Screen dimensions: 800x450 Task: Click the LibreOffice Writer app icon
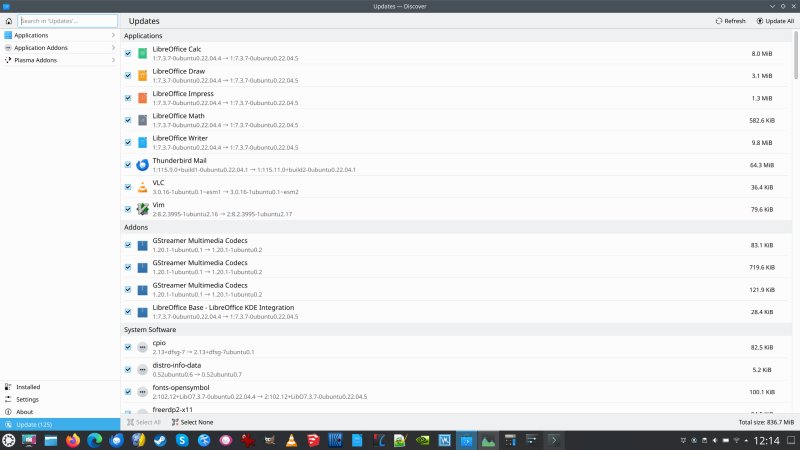click(142, 142)
